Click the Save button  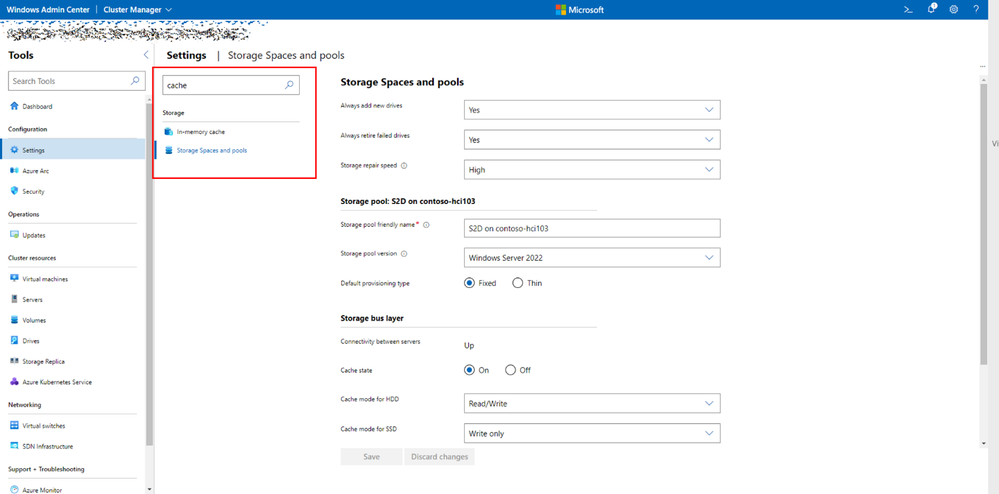371,456
